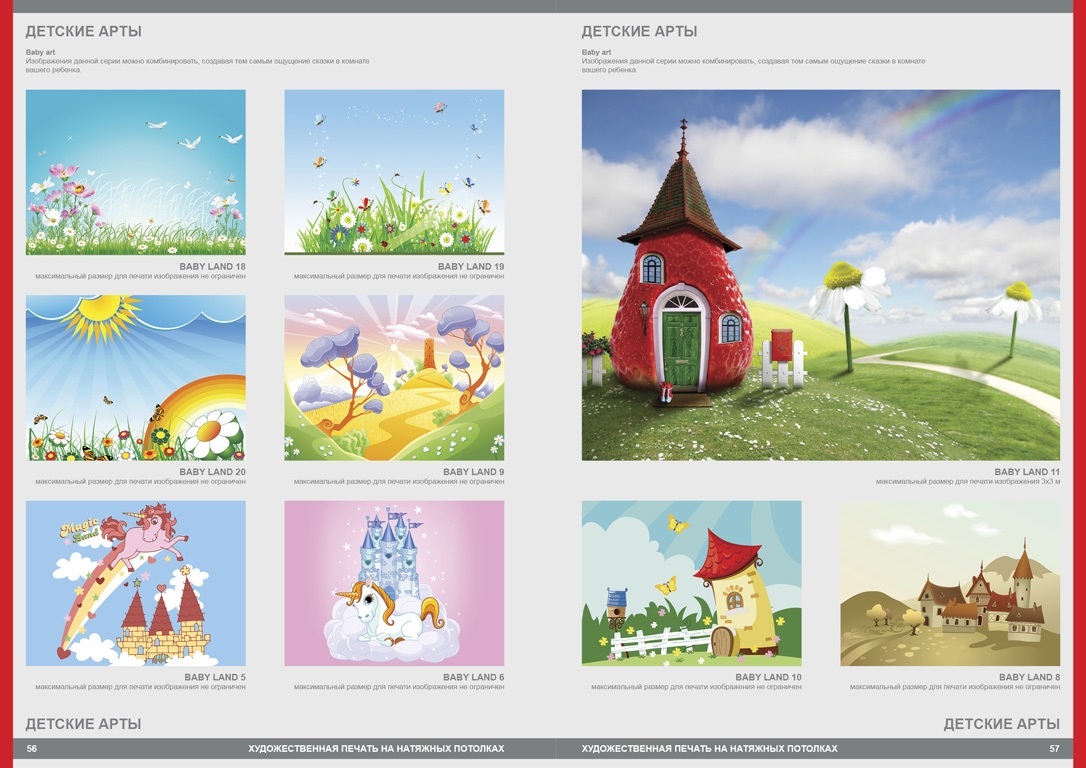Click the "BABY LAND 8" caption text
Image resolution: width=1086 pixels, height=768 pixels.
1029,677
